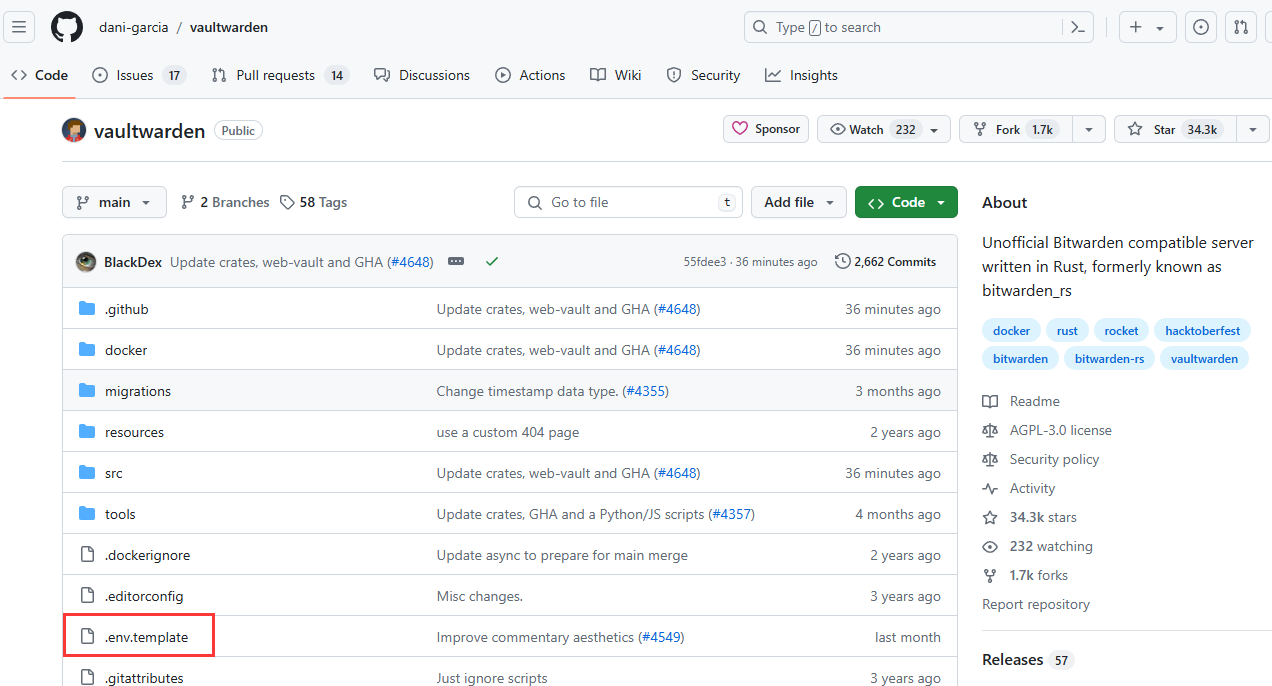Select the bitwarden-rs topic tag
The image size is (1272, 686).
[1110, 358]
